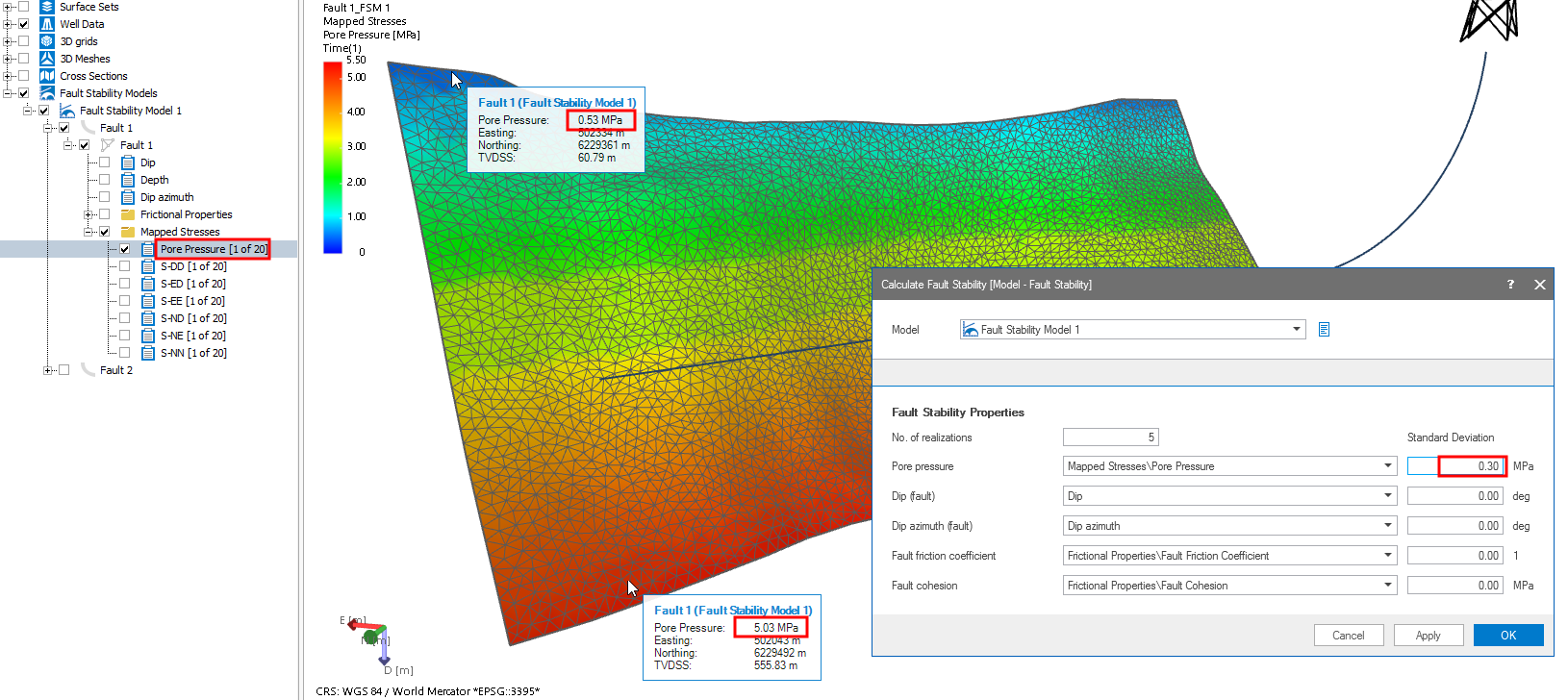This screenshot has width=1568, height=700.
Task: Click the pore pressure color scale bar
Action: coord(333,158)
